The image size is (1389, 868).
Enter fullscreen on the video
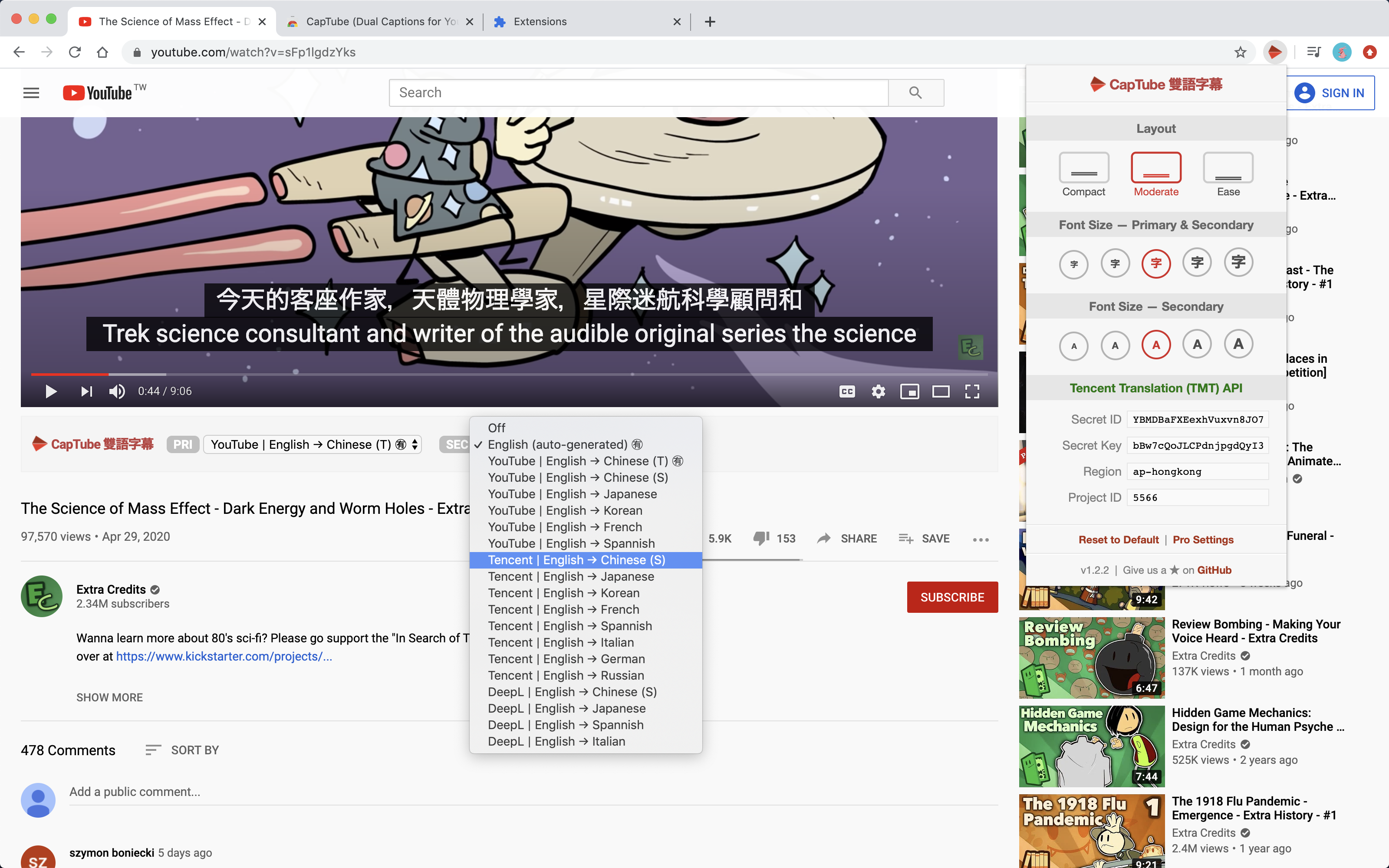click(x=972, y=391)
